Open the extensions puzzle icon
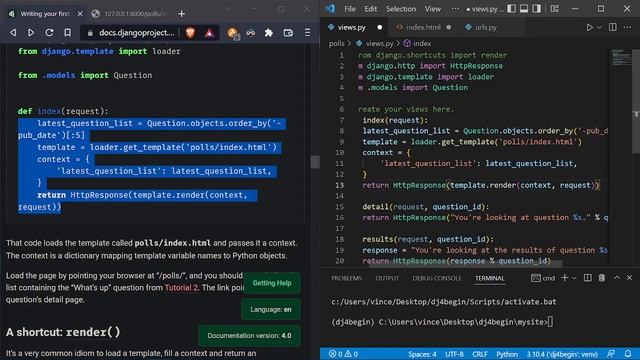Viewport: 640px width, 360px height. pyautogui.click(x=269, y=33)
